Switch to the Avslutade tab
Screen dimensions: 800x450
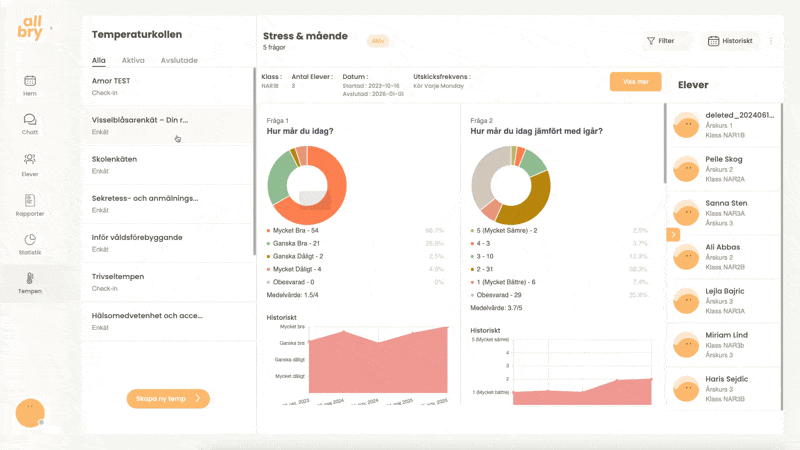[x=179, y=60]
